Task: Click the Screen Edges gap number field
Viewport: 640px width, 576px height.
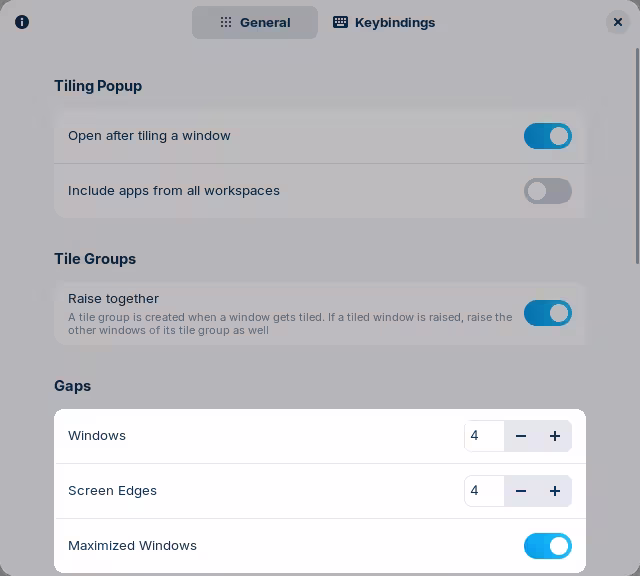Action: click(x=484, y=491)
